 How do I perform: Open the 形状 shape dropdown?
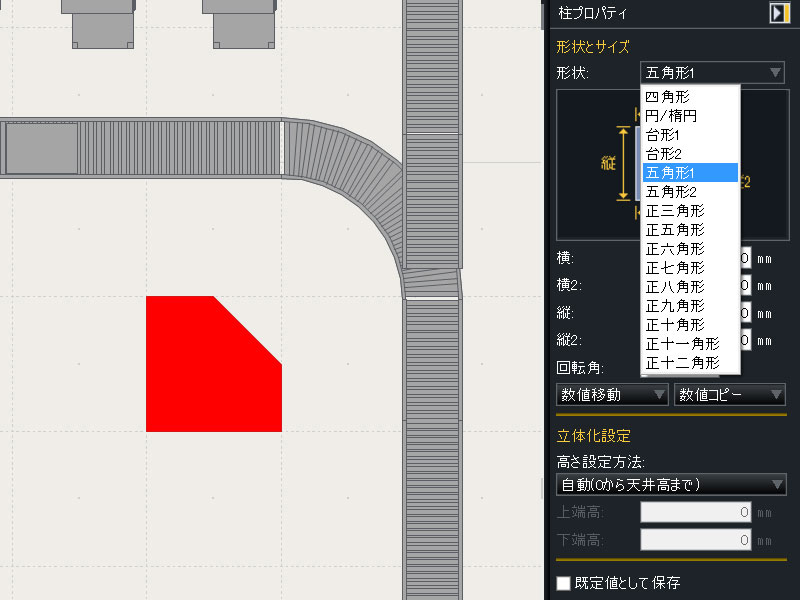pyautogui.click(x=712, y=73)
